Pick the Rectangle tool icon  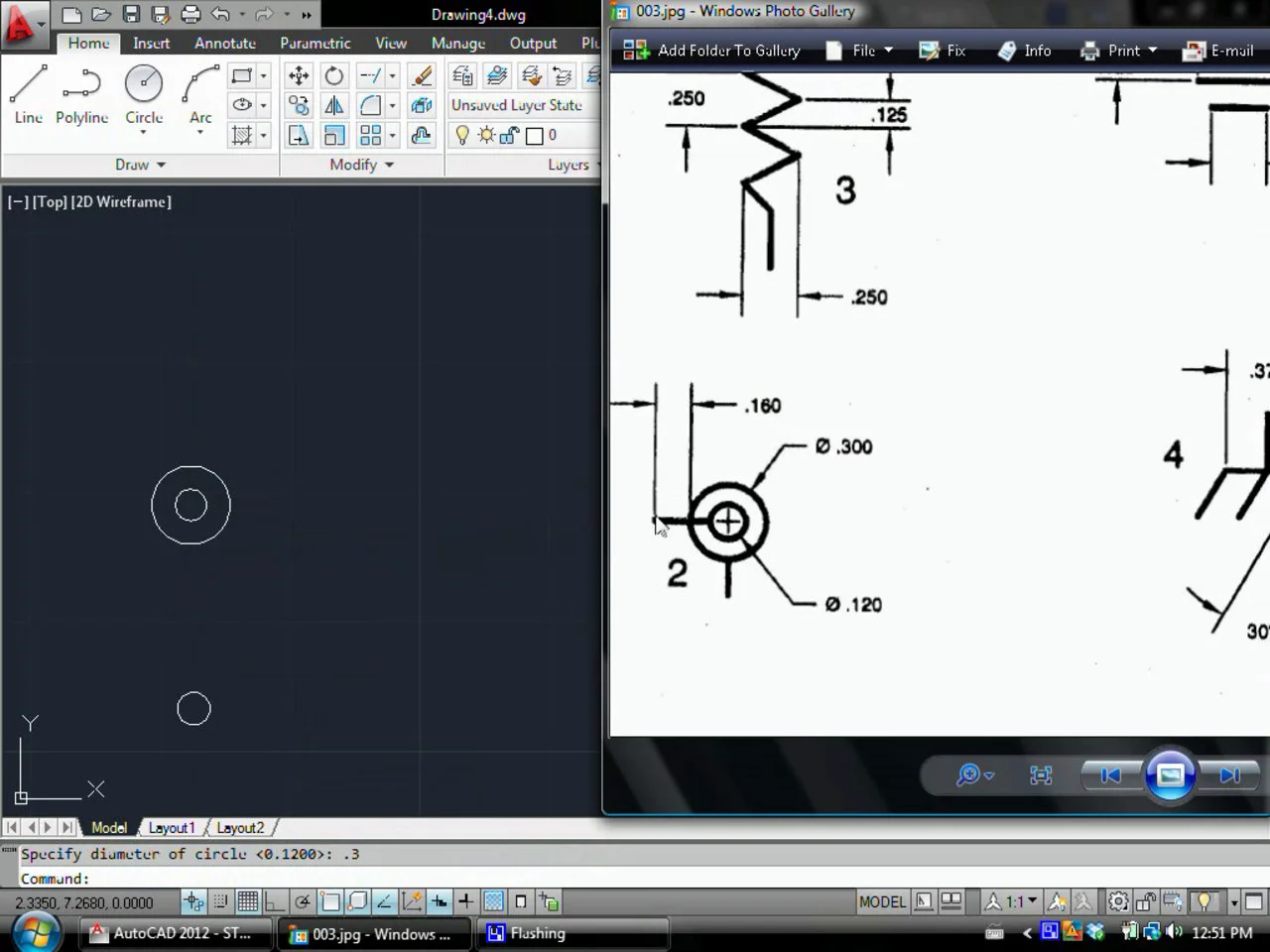pyautogui.click(x=241, y=75)
